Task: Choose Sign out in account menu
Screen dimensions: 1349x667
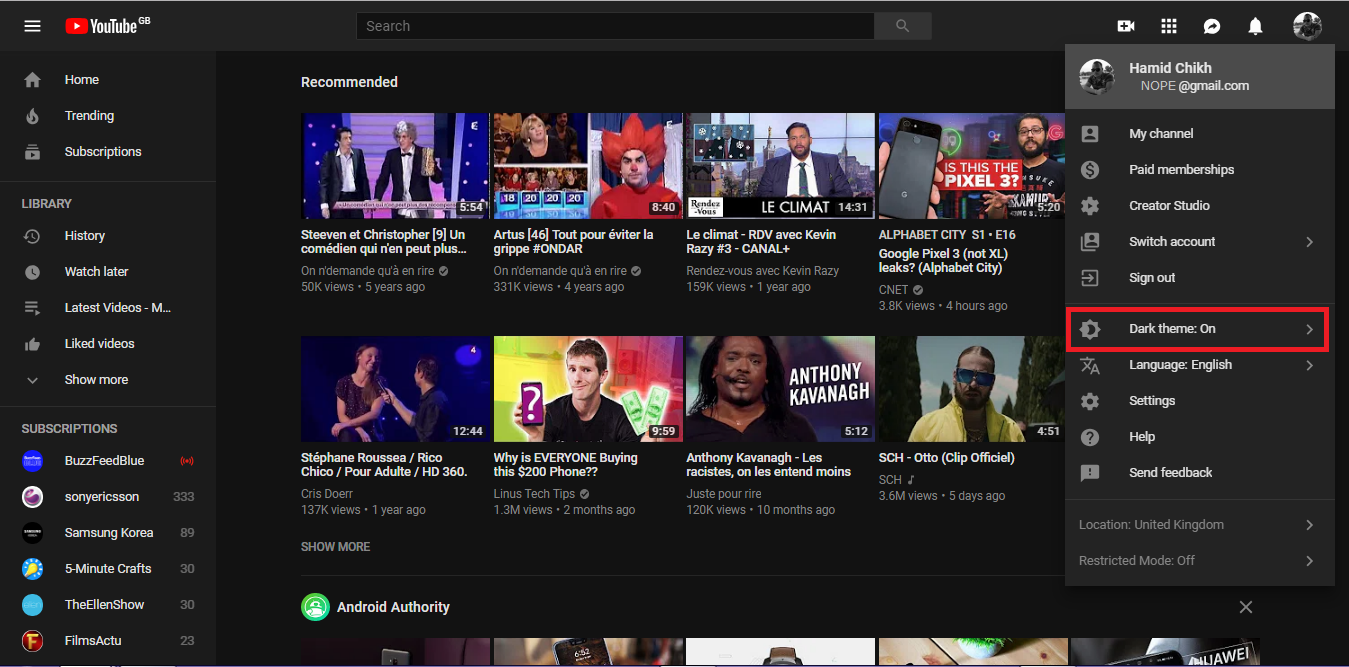Action: (x=1152, y=278)
